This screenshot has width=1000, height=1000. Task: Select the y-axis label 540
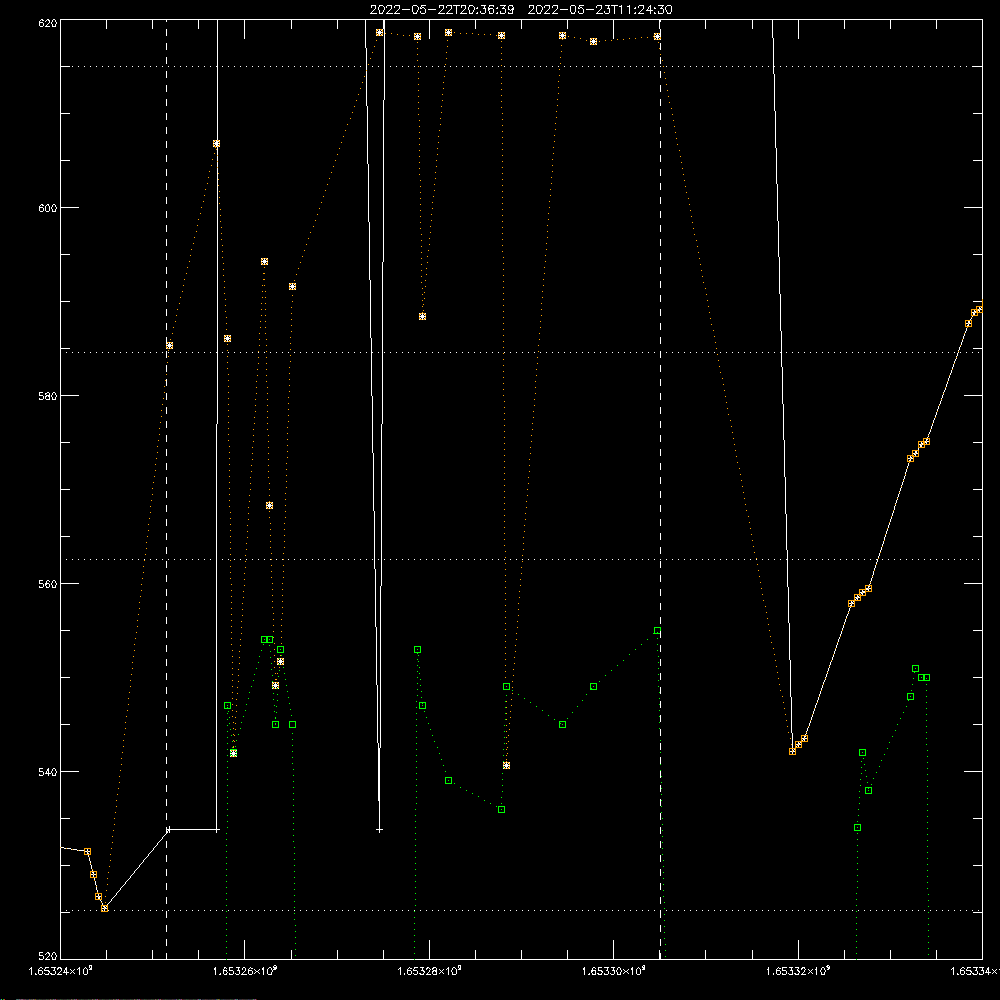pyautogui.click(x=48, y=772)
